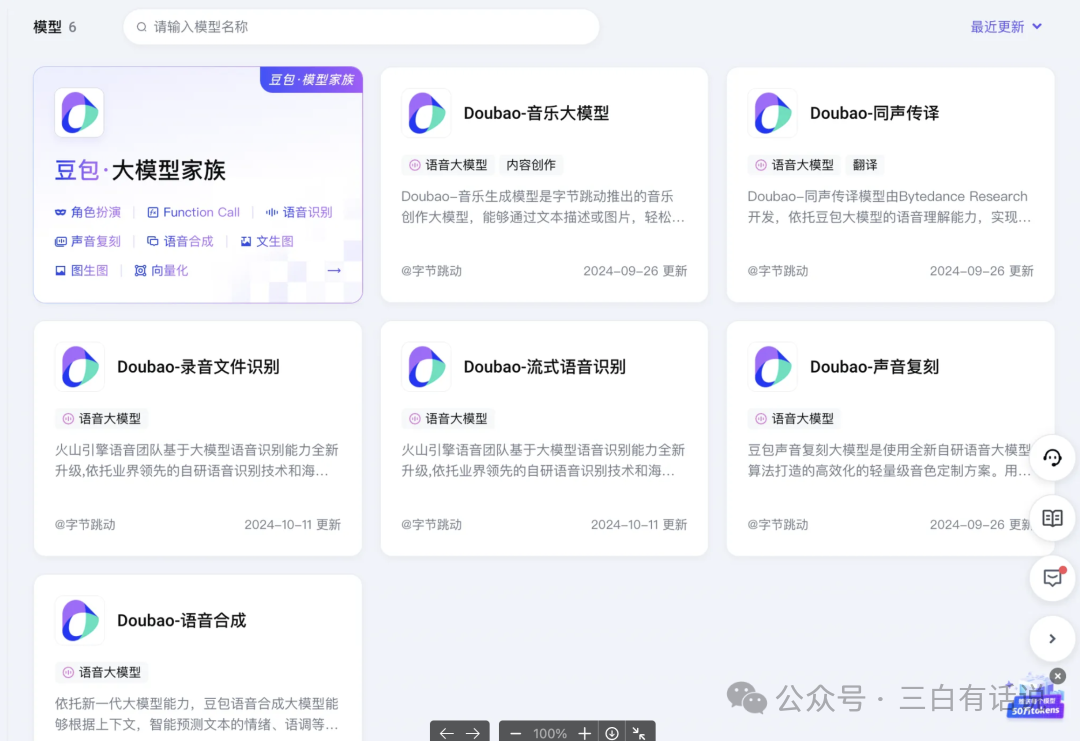
Task: Zoom in with the plus button
Action: tap(584, 733)
